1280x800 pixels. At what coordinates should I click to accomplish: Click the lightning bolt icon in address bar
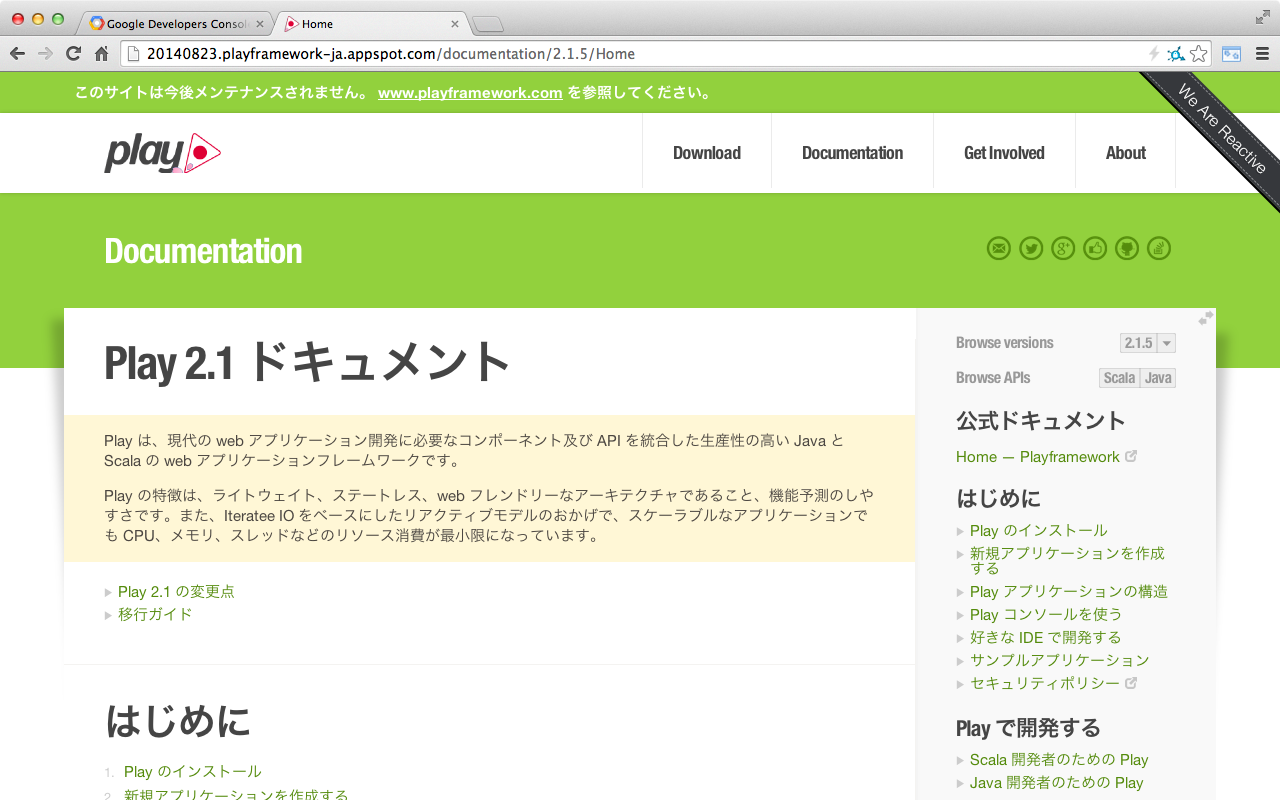pos(1153,54)
